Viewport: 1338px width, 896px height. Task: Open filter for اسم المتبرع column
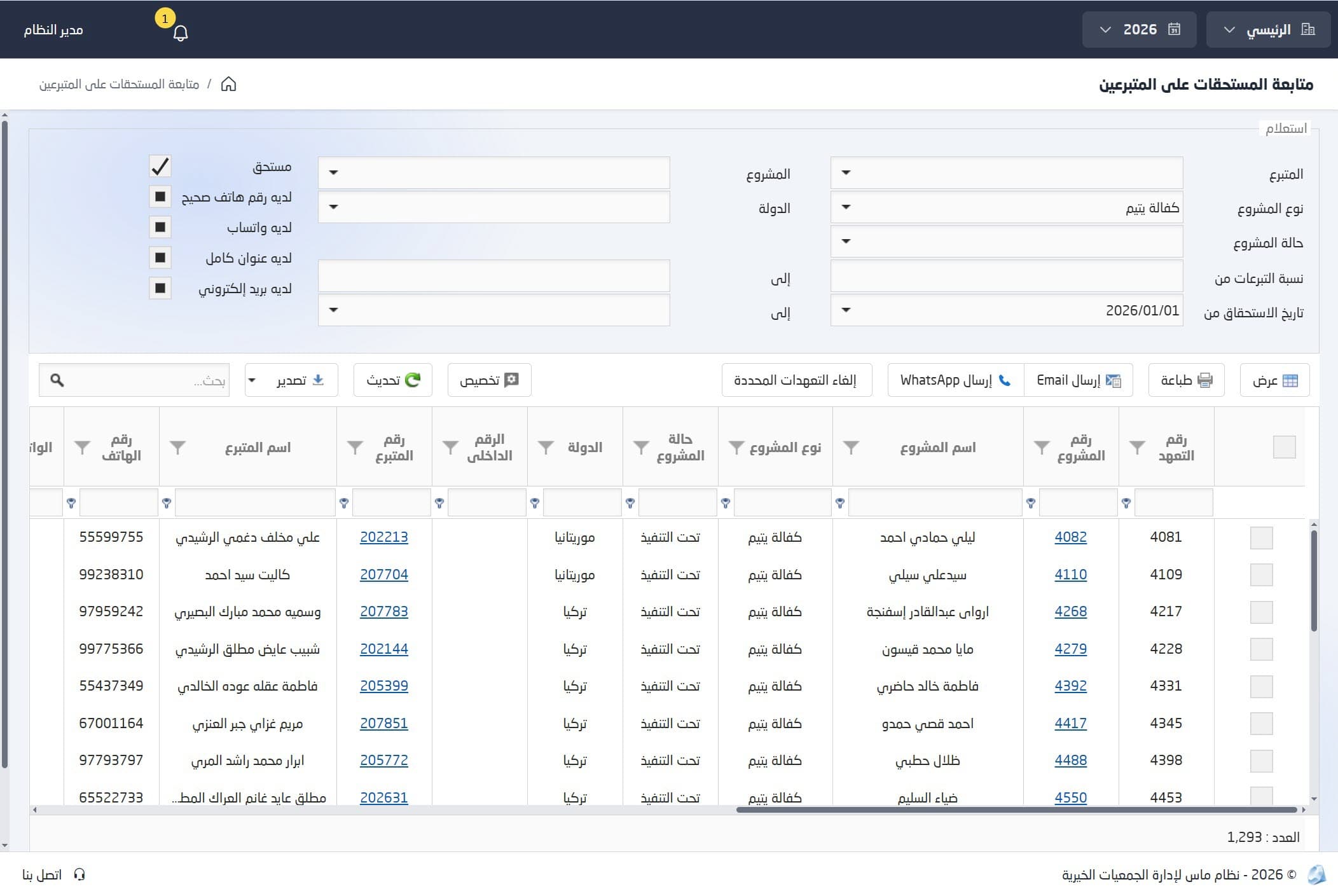(x=177, y=448)
